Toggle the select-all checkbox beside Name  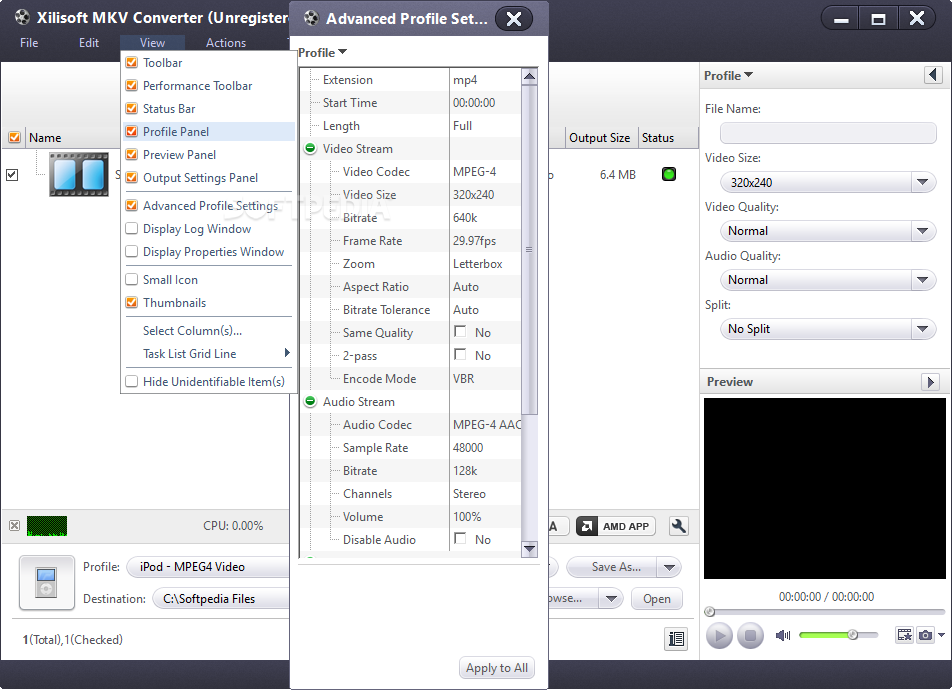(x=15, y=137)
